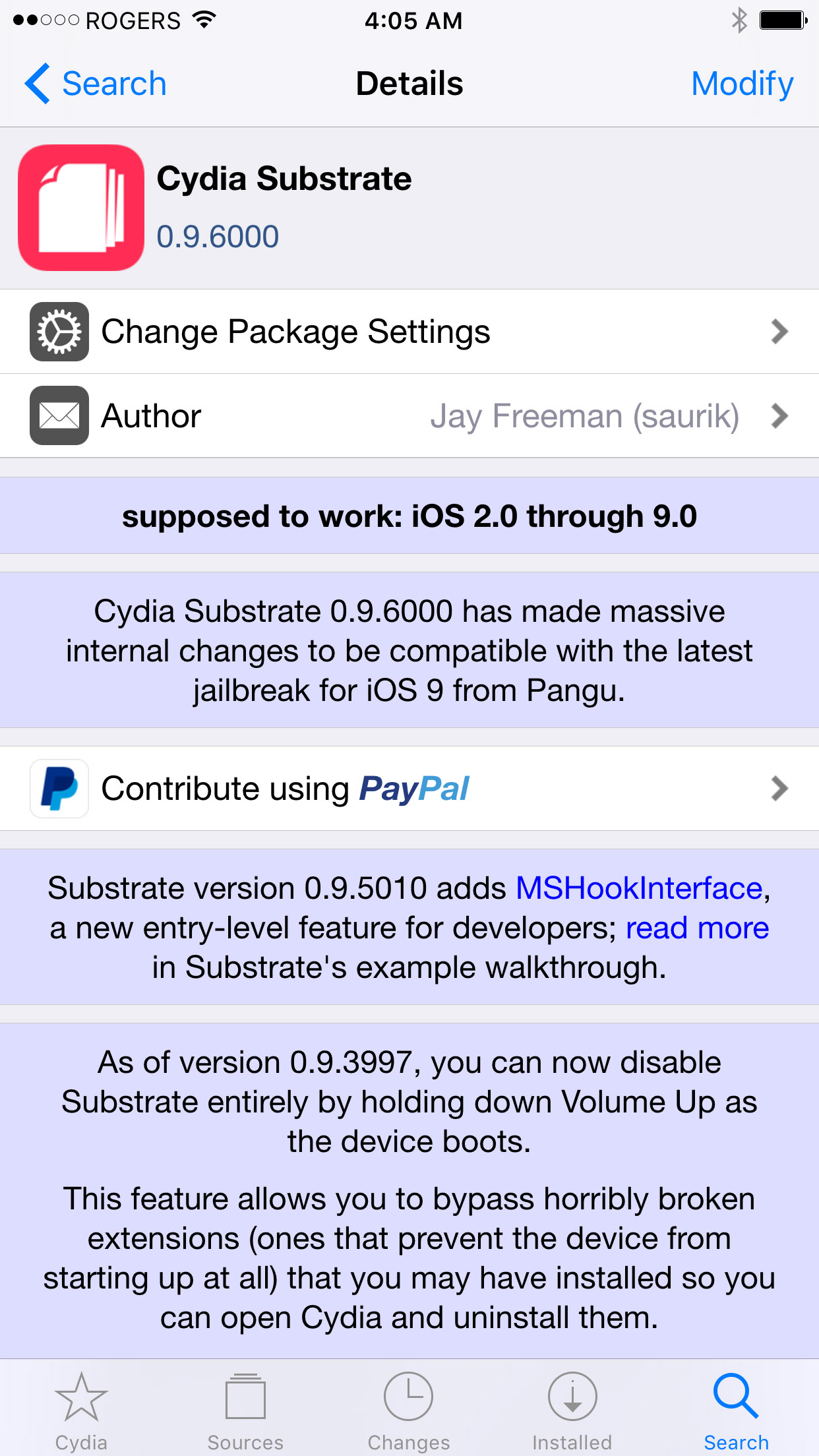
Task: Tap the author name Jay Freeman (saurik)
Action: point(584,416)
